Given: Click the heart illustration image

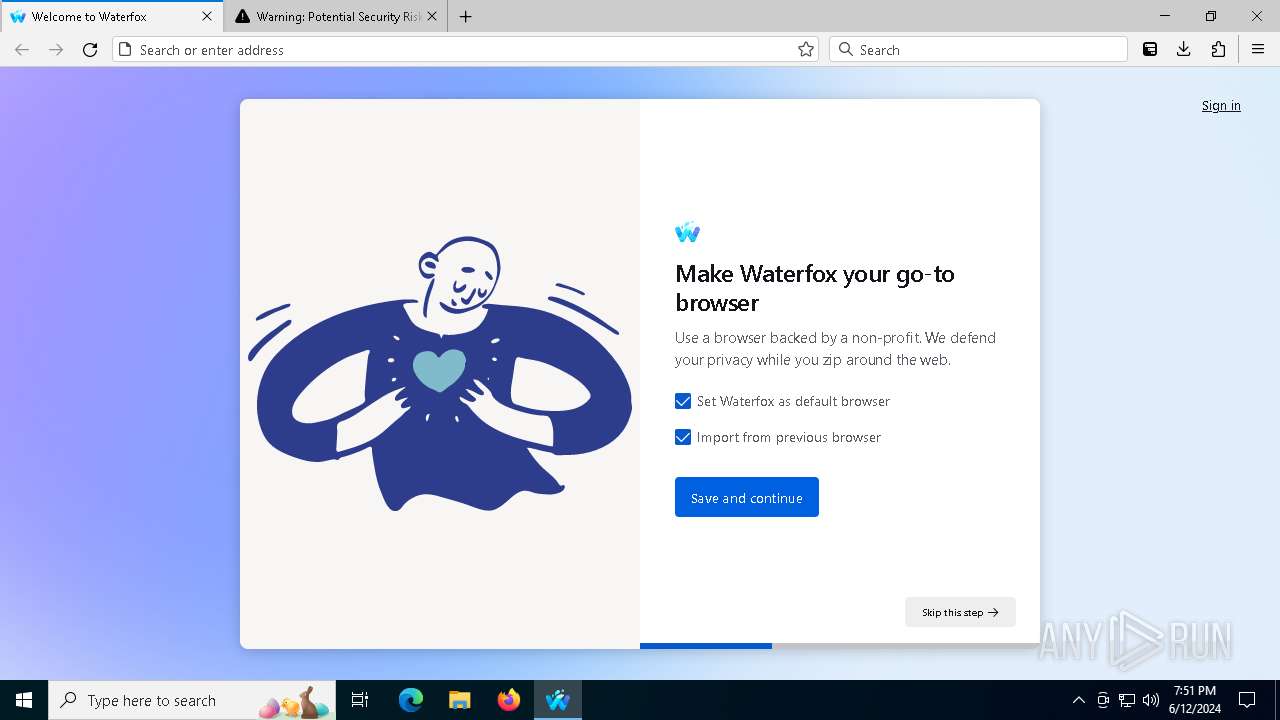Looking at the screenshot, I should pos(440,374).
